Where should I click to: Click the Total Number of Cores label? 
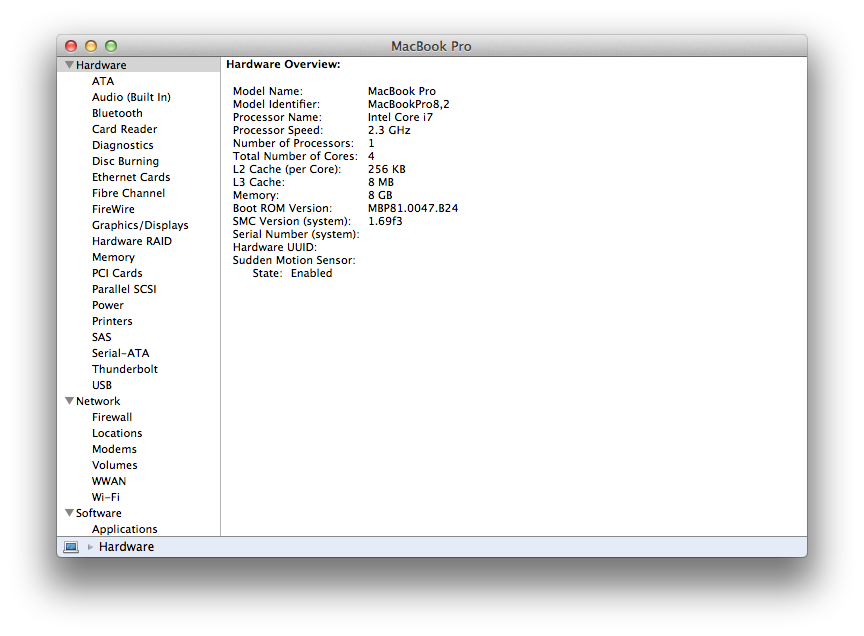coord(295,156)
